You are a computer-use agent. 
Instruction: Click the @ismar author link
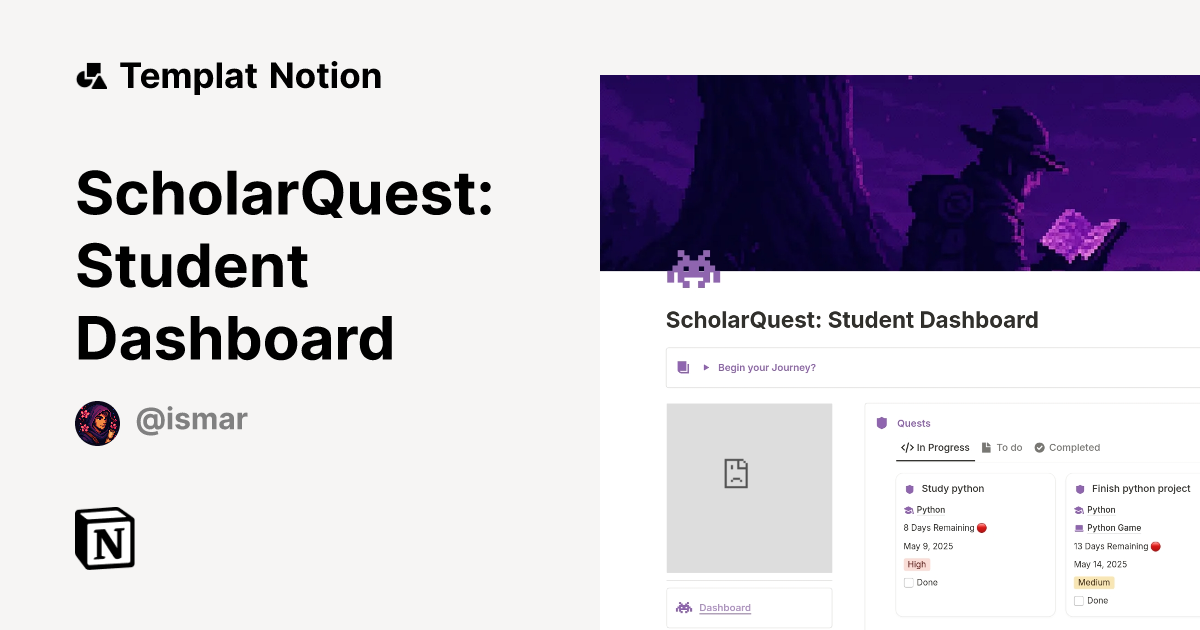tap(191, 418)
